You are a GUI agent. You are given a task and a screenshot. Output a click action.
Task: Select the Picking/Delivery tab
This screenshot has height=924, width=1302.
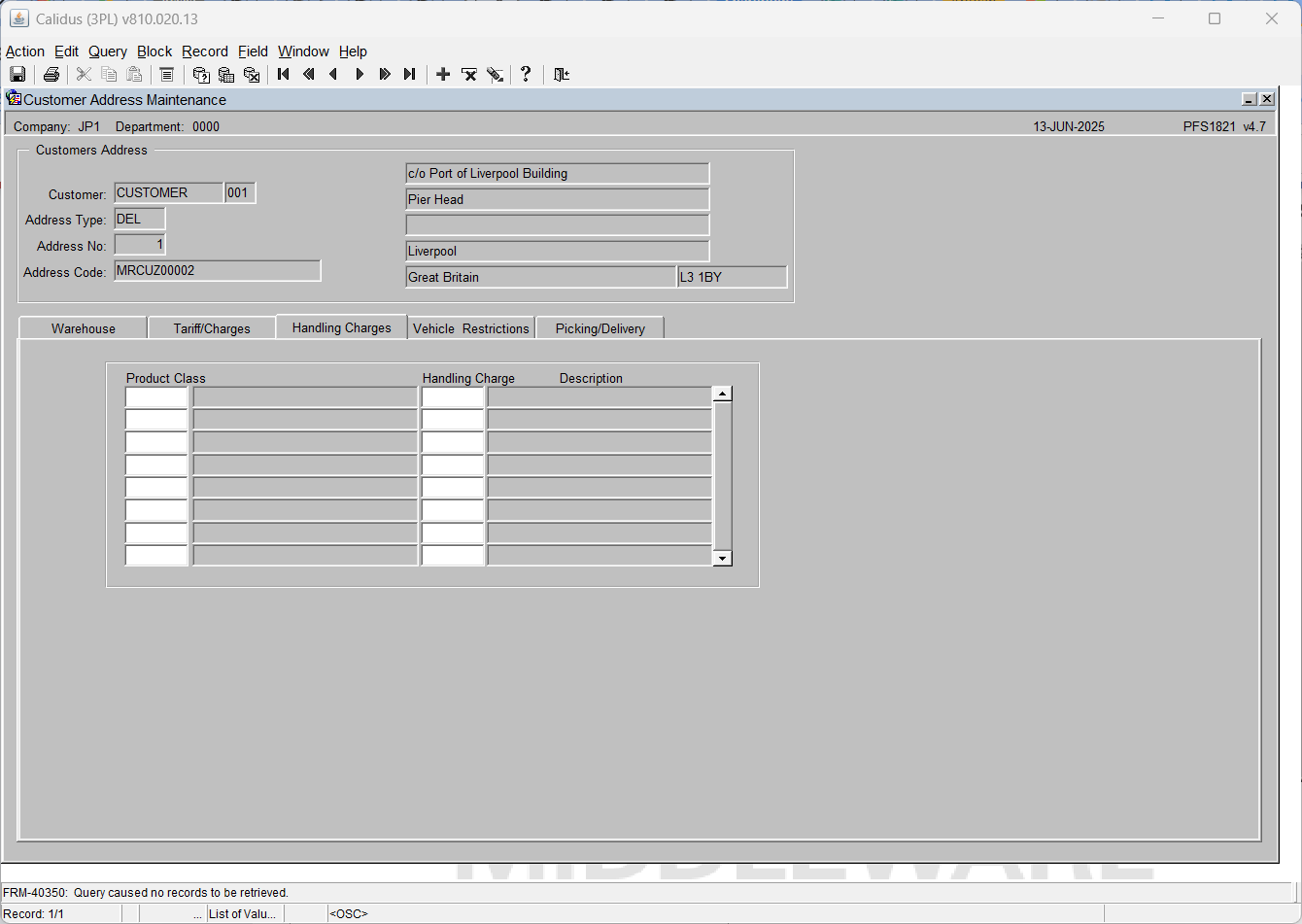[x=600, y=328]
